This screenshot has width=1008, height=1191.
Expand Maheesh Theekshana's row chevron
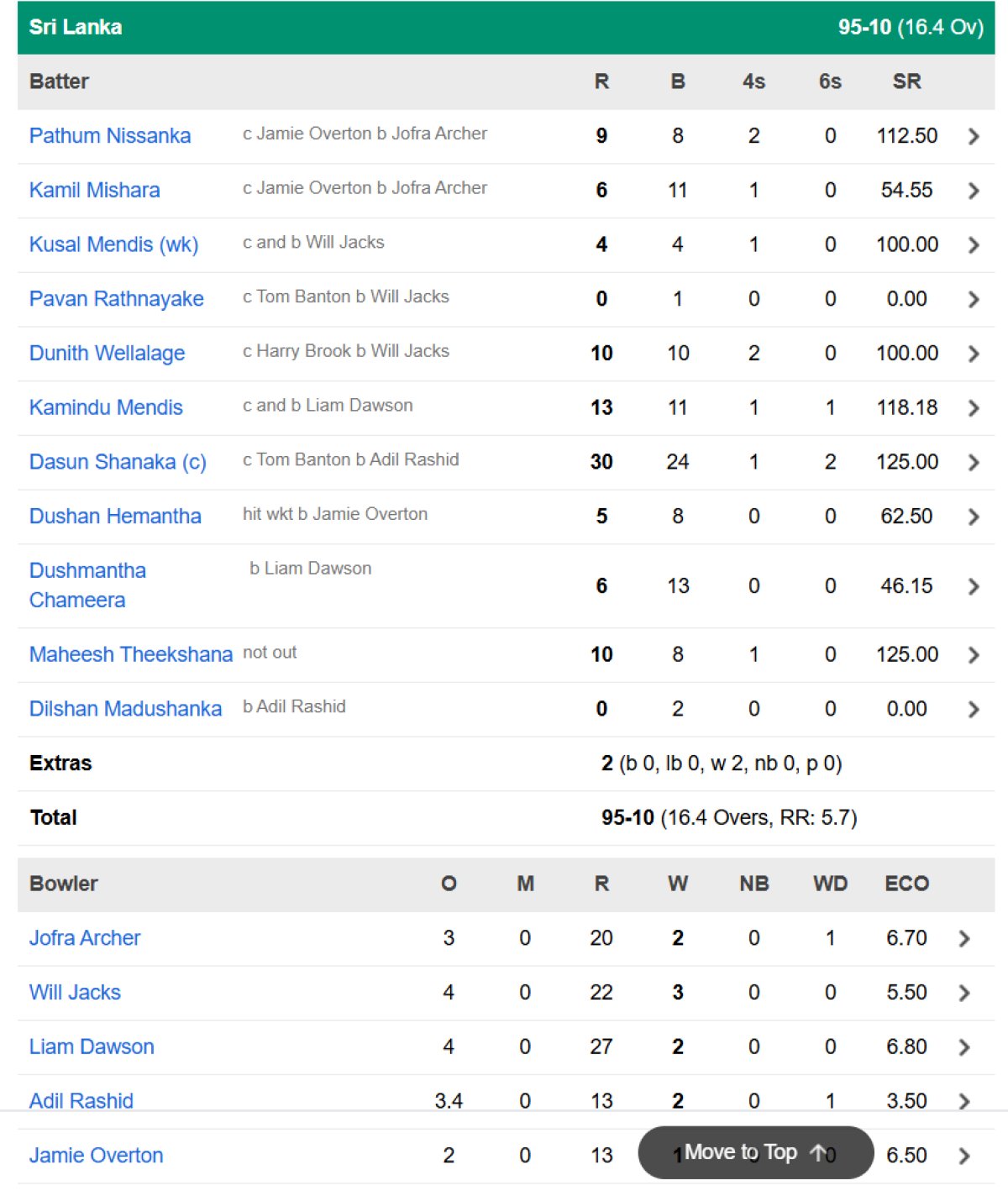pos(974,654)
